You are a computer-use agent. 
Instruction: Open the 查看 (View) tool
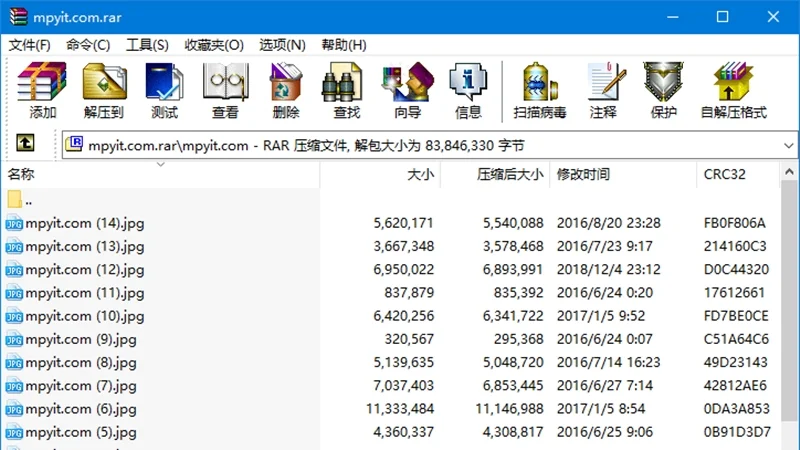[225, 82]
